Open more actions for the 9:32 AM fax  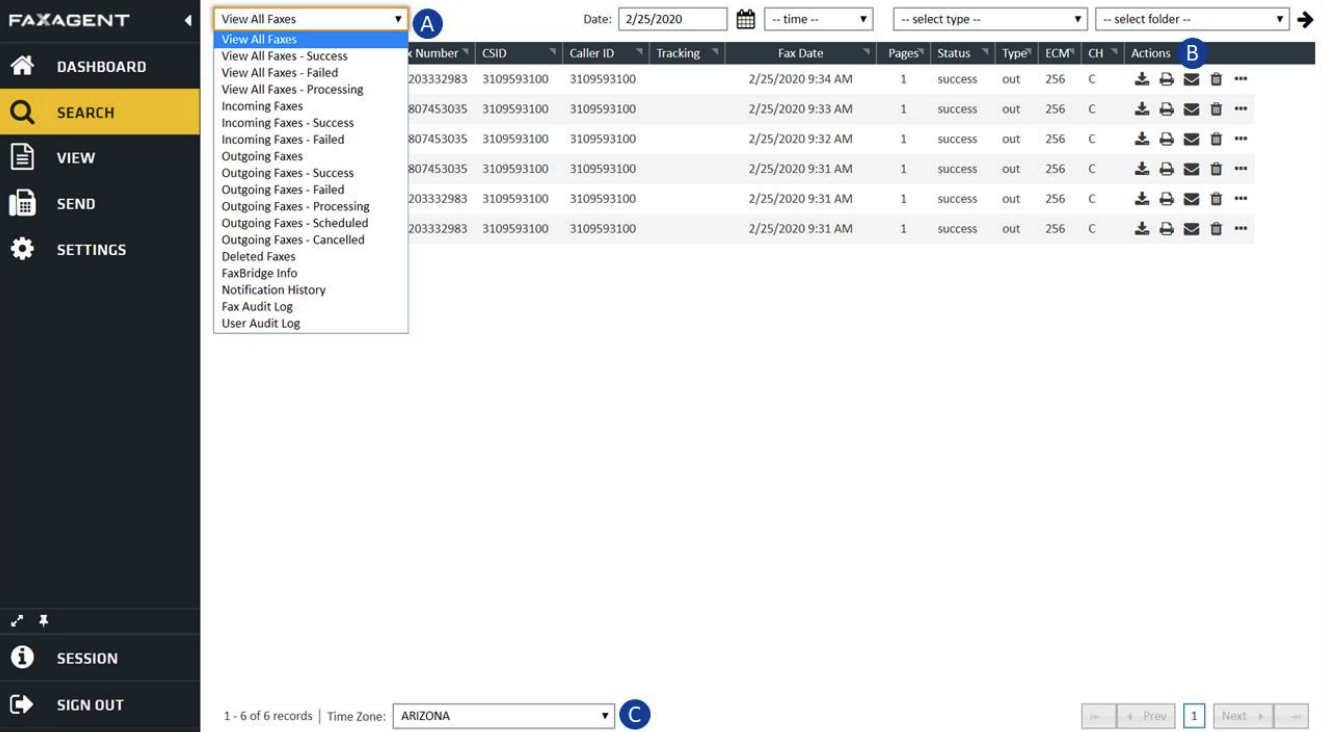coord(1241,139)
